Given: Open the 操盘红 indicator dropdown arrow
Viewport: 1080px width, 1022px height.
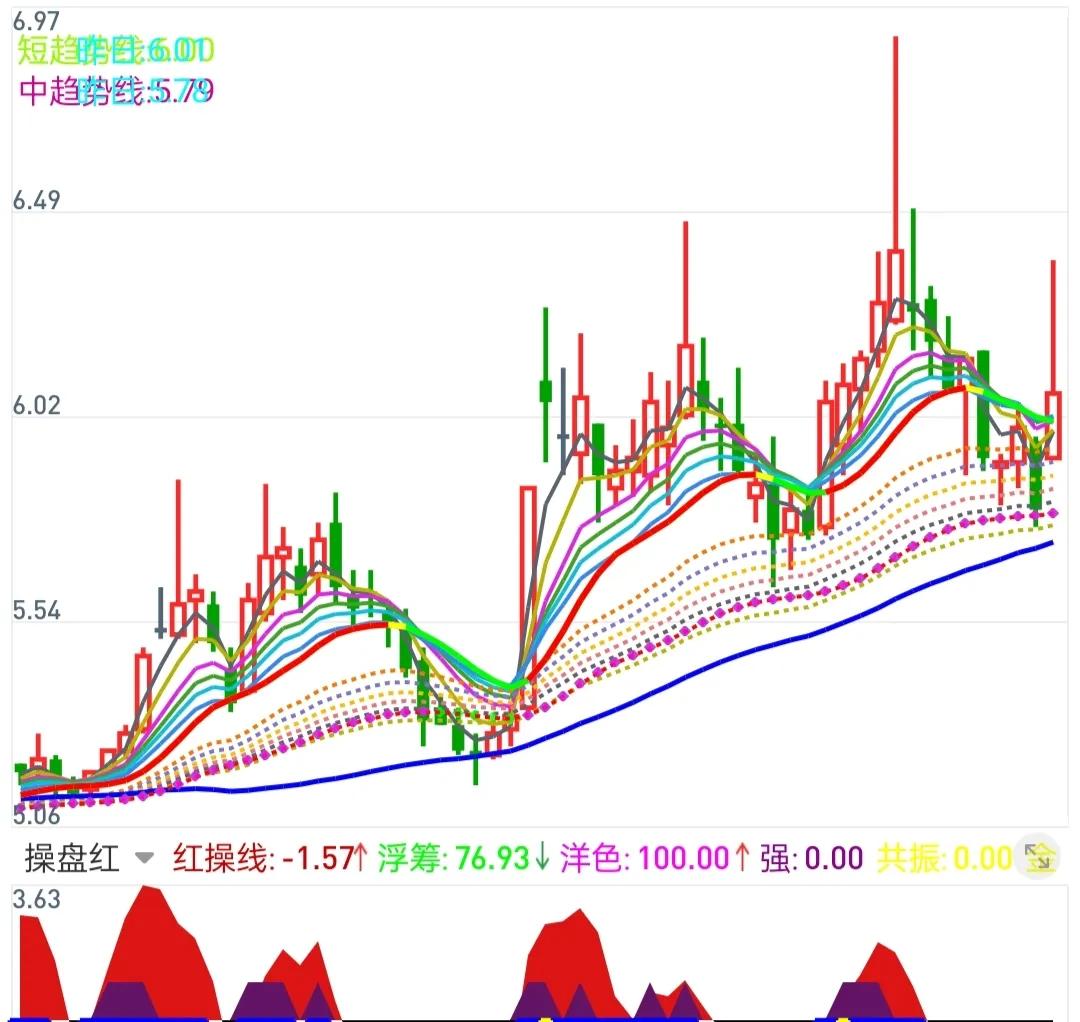Looking at the screenshot, I should (x=144, y=858).
